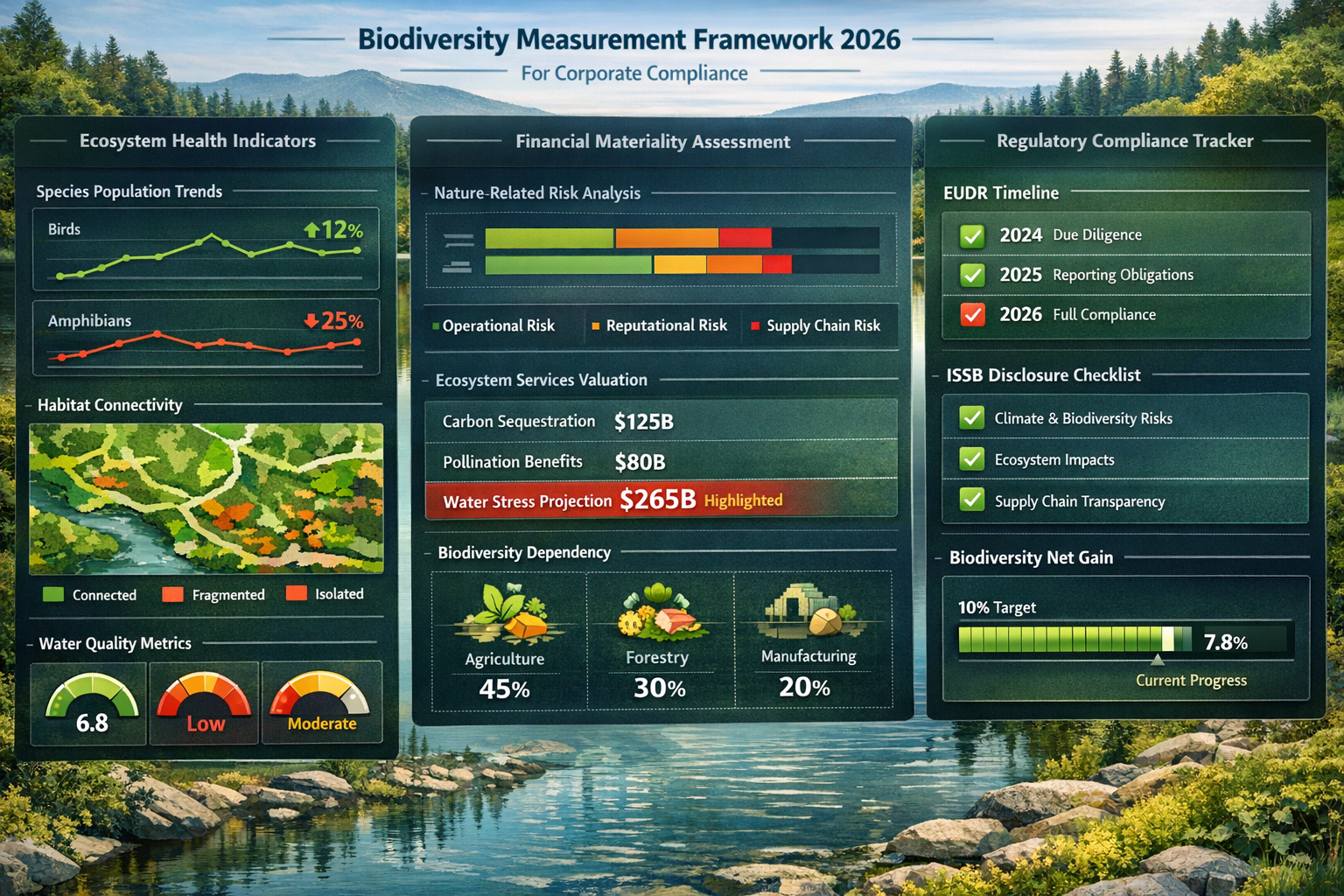Open the Regulatory Compliance Tracker panel
Viewport: 1344px width, 896px height.
[1124, 141]
